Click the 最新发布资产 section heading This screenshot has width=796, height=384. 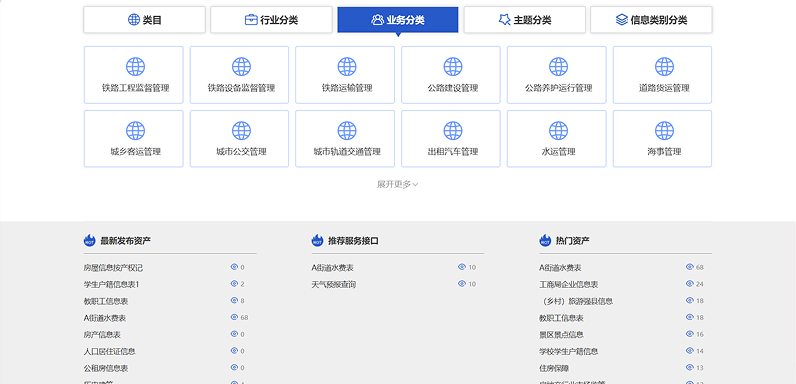pos(125,241)
